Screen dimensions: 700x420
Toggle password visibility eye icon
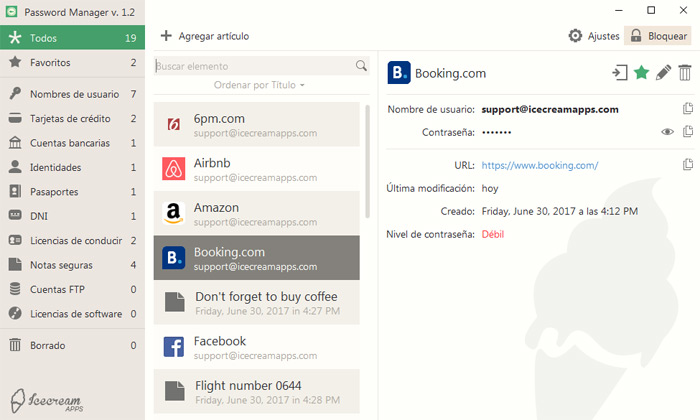pos(667,132)
